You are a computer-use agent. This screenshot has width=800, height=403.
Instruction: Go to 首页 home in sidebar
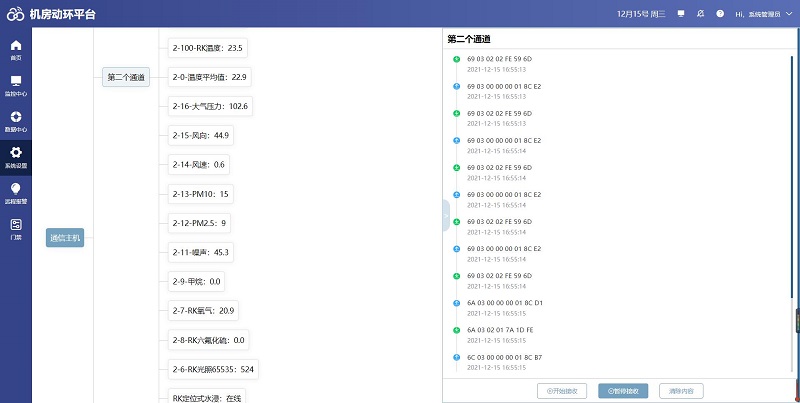coord(15,50)
